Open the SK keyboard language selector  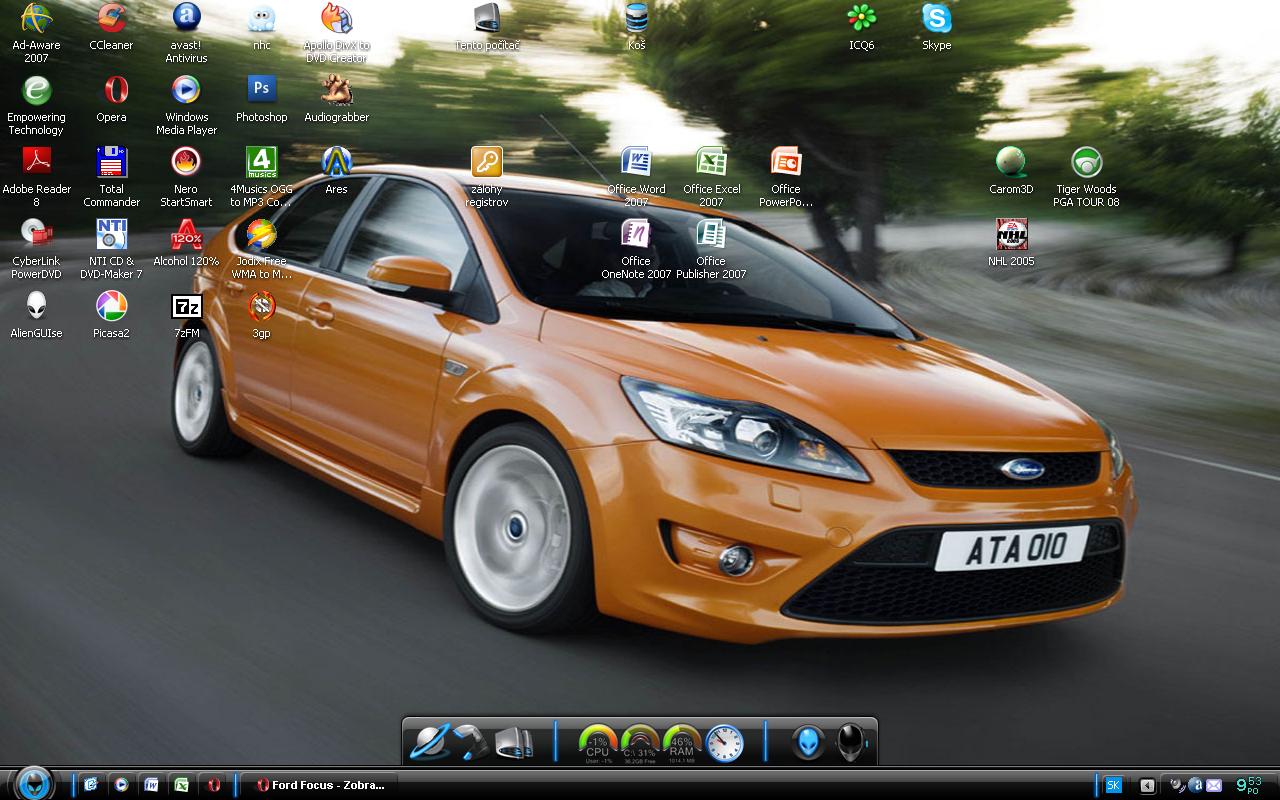[1112, 786]
